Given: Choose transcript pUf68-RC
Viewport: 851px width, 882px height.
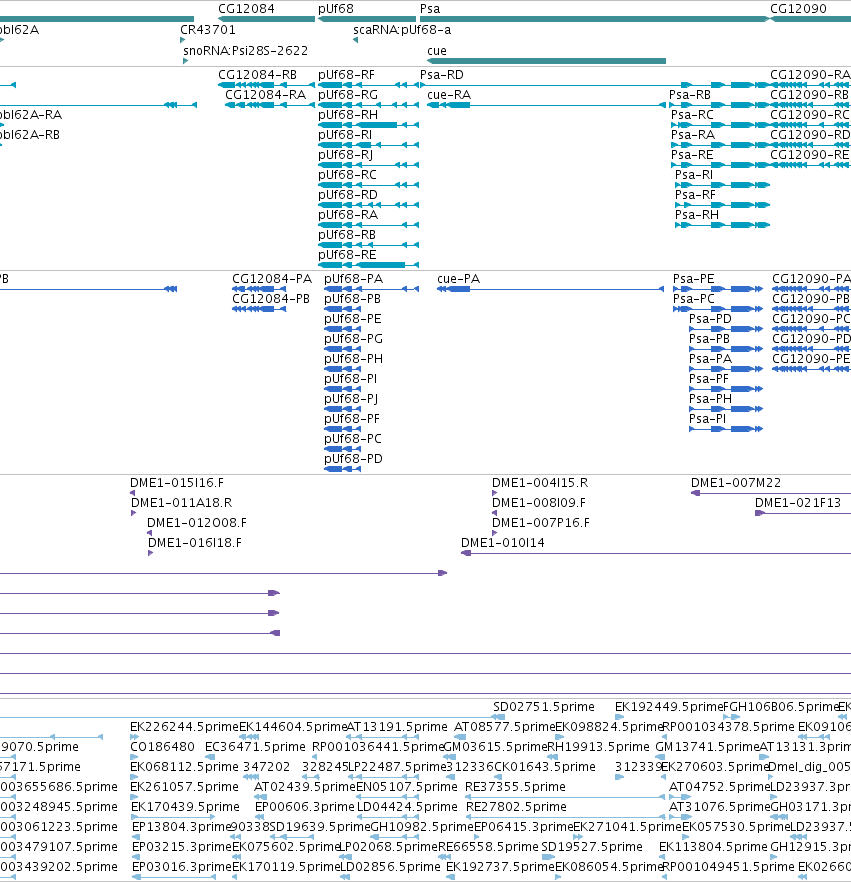Looking at the screenshot, I should pyautogui.click(x=368, y=185).
